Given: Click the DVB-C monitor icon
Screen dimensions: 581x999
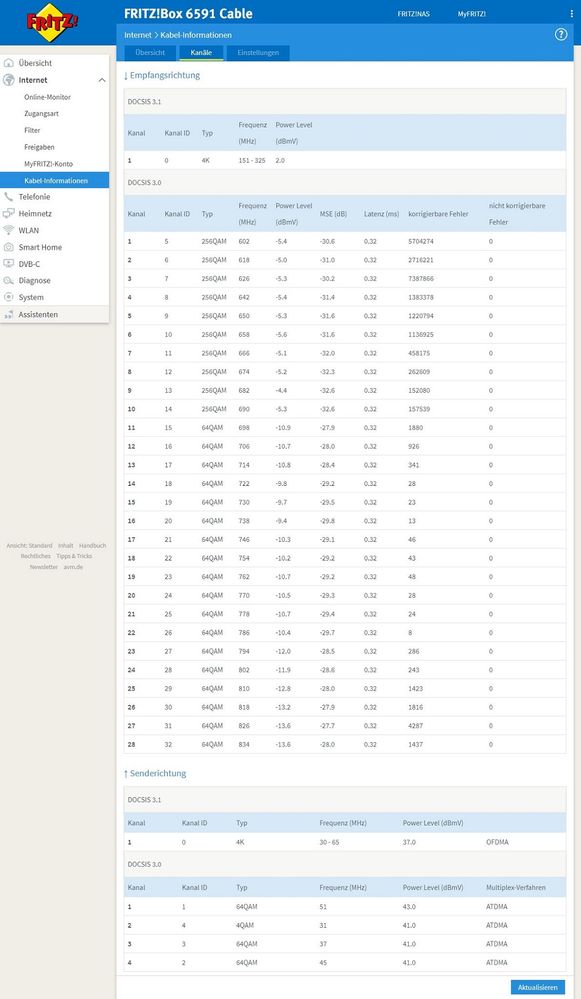Looking at the screenshot, I should click(9, 264).
